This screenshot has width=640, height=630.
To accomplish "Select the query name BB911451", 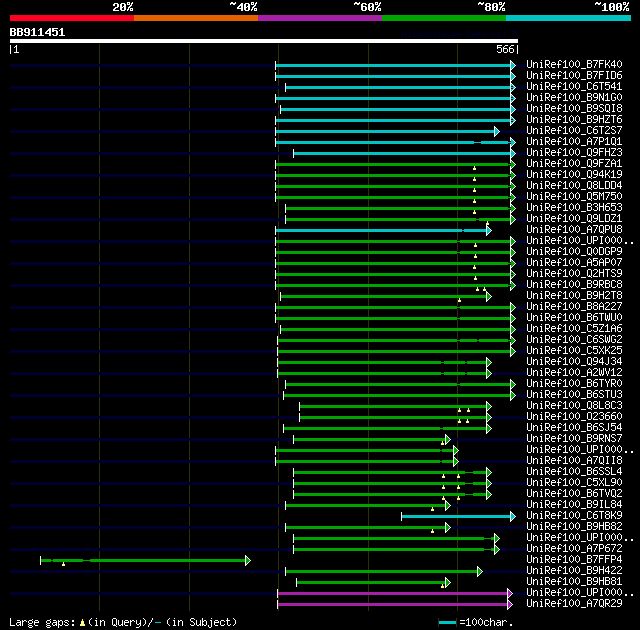I will (x=37, y=32).
